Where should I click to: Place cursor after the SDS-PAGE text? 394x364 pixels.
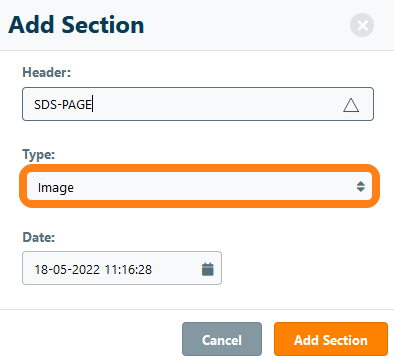93,105
